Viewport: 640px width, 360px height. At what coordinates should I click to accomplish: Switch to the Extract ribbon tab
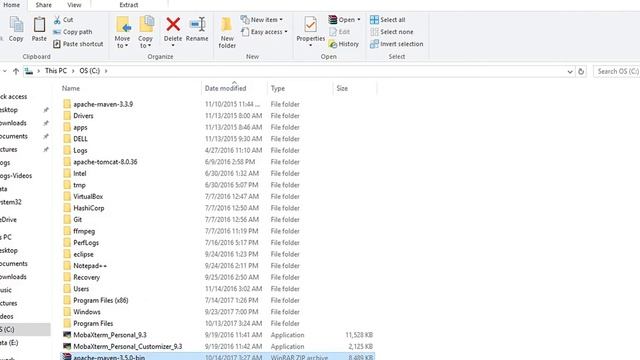129,5
